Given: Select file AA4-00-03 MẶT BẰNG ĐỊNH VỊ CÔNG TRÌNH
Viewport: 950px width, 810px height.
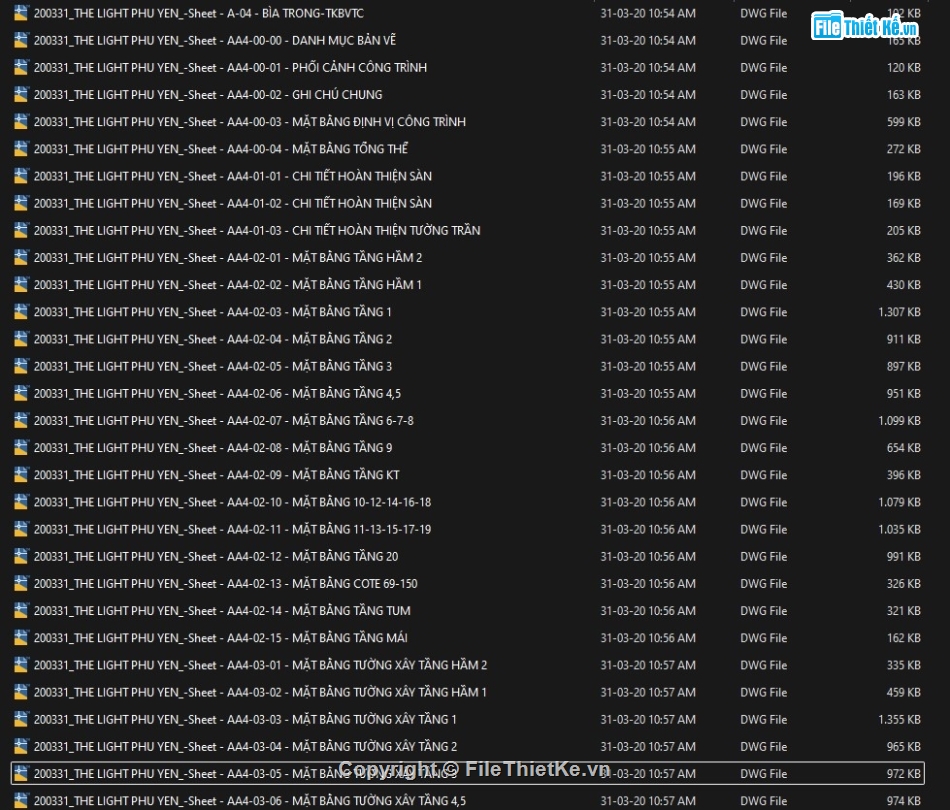Looking at the screenshot, I should click(249, 122).
